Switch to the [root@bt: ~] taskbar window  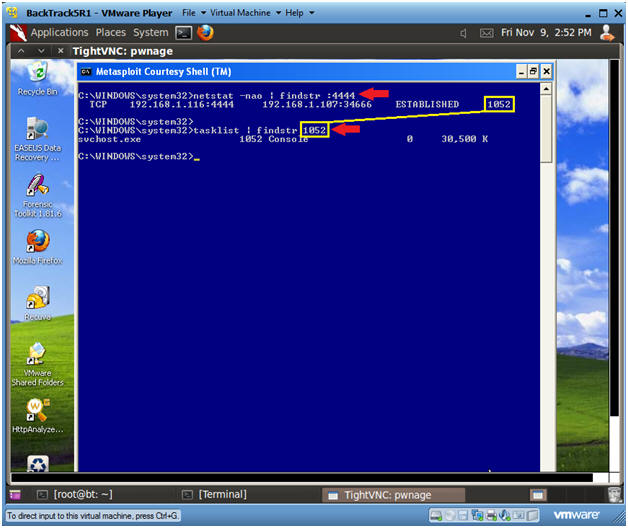pyautogui.click(x=75, y=495)
